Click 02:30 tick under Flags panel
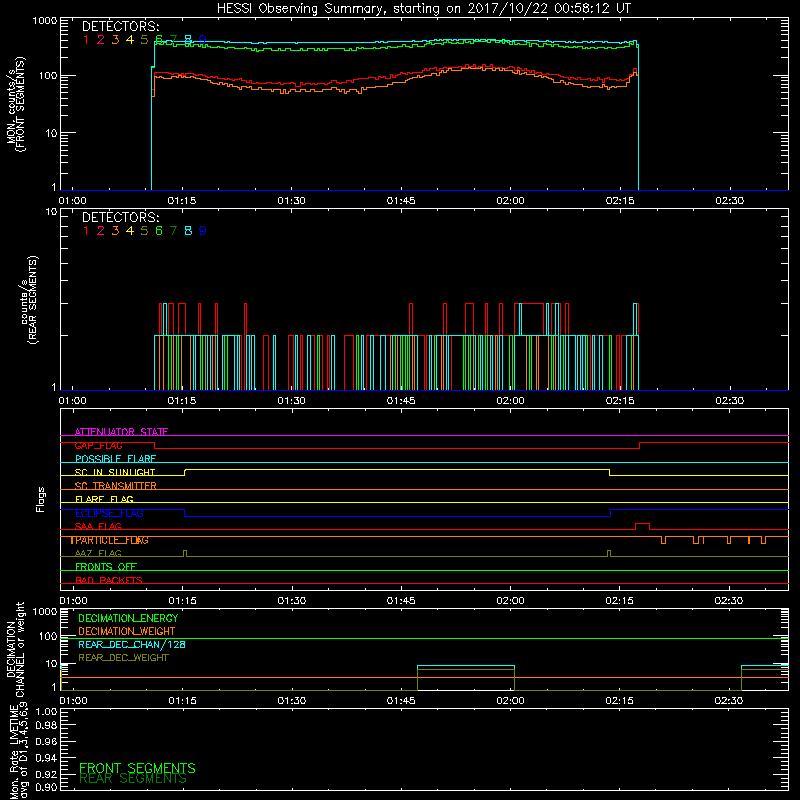800x800 pixels. 729,601
